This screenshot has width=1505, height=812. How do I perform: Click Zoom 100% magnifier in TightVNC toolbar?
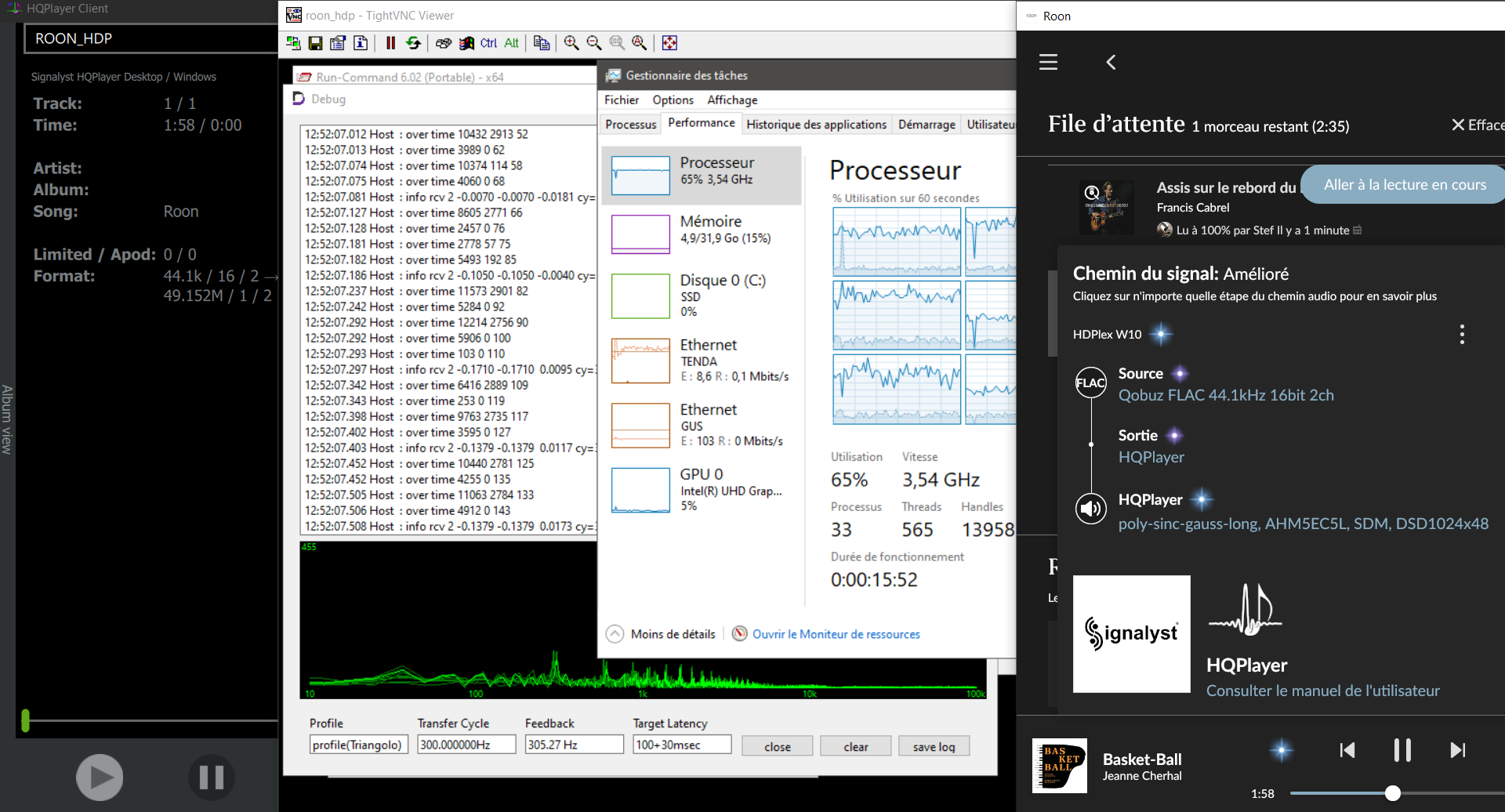pyautogui.click(x=617, y=43)
